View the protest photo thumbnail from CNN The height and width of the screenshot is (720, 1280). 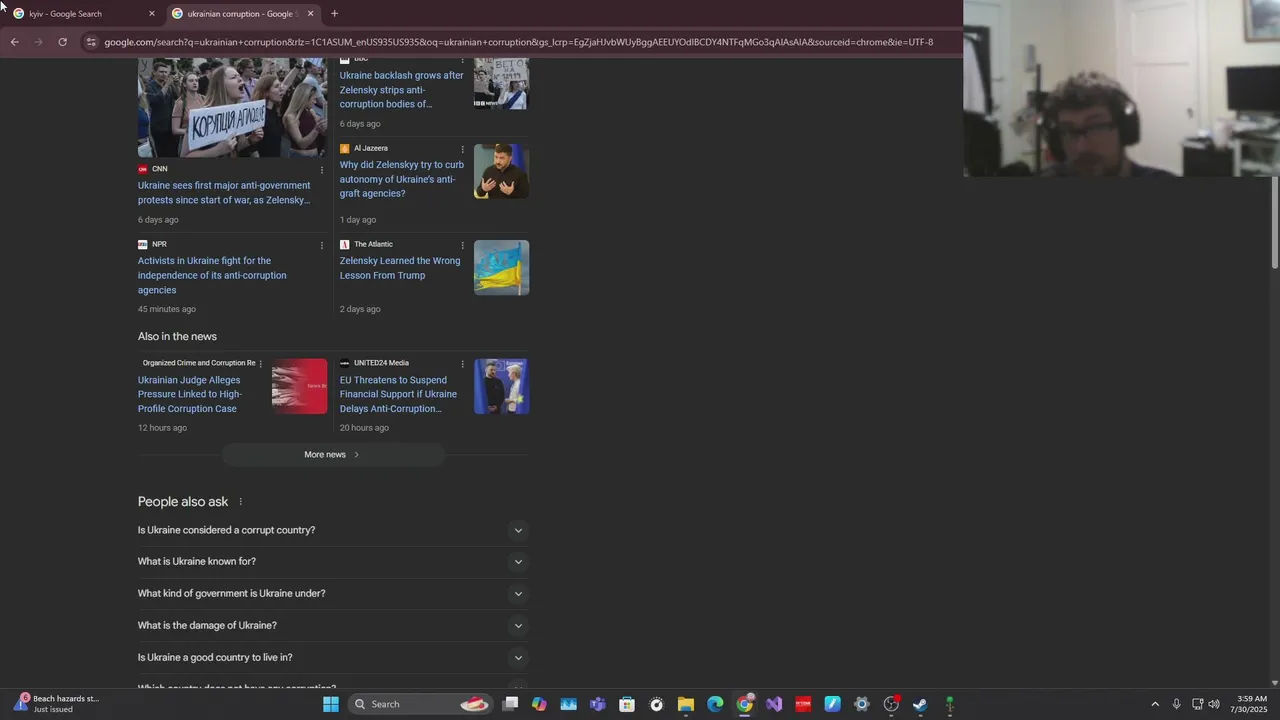(232, 107)
